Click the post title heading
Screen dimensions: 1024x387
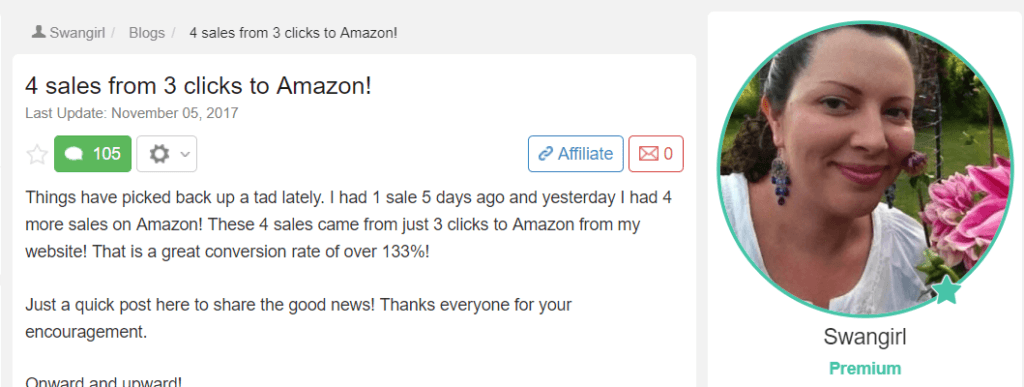pyautogui.click(x=199, y=85)
